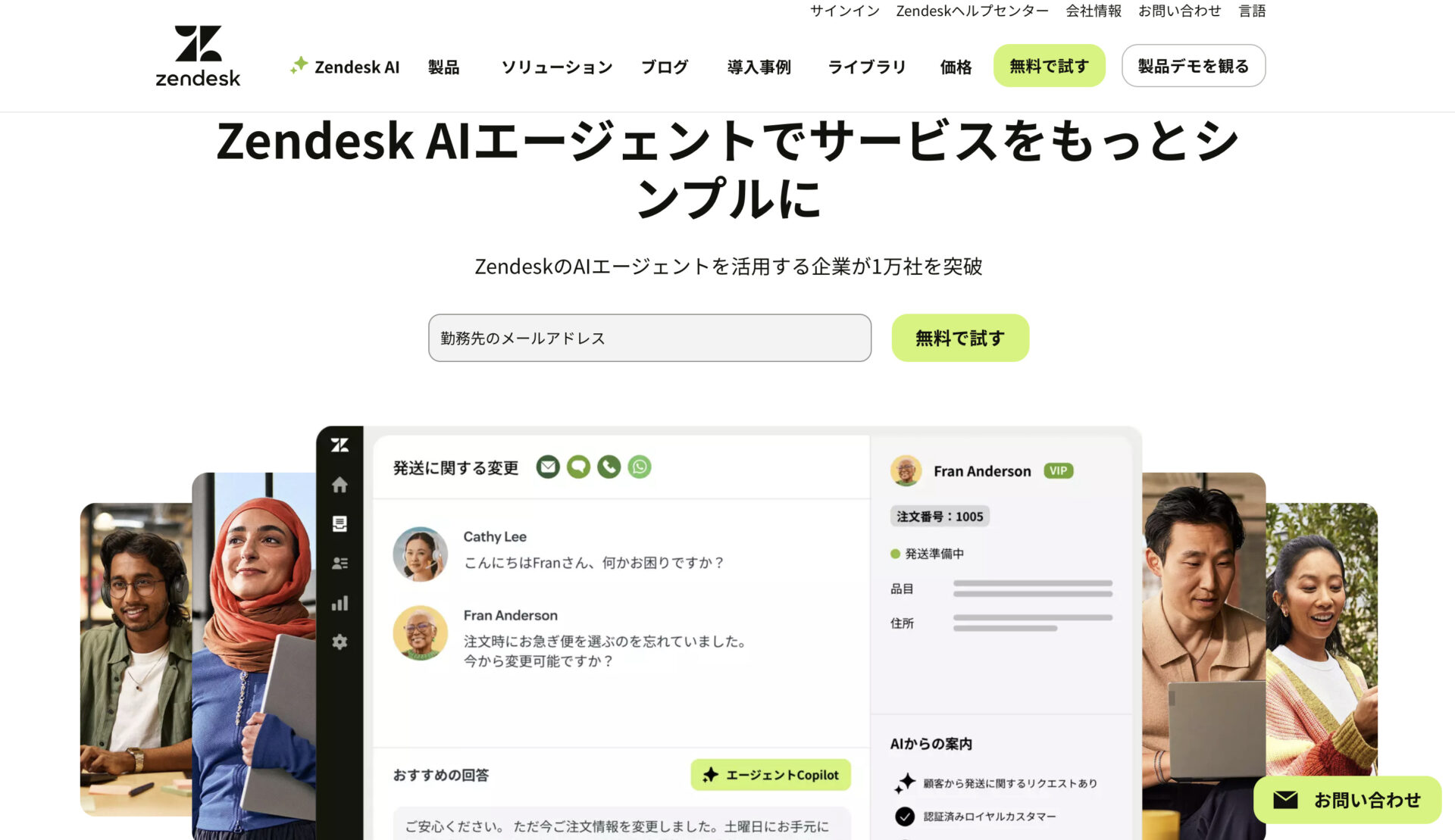The height and width of the screenshot is (840, 1455).
Task: Click the Zendesk logo at the sidebar top
Action: coord(339,445)
